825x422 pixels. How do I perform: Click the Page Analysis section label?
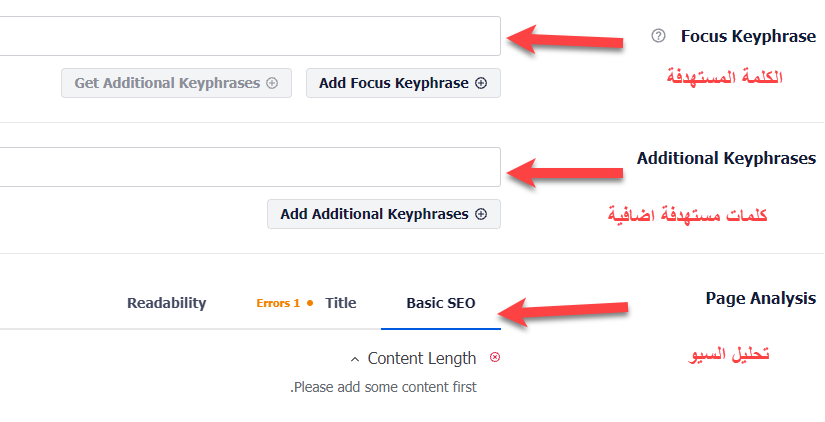click(x=761, y=298)
